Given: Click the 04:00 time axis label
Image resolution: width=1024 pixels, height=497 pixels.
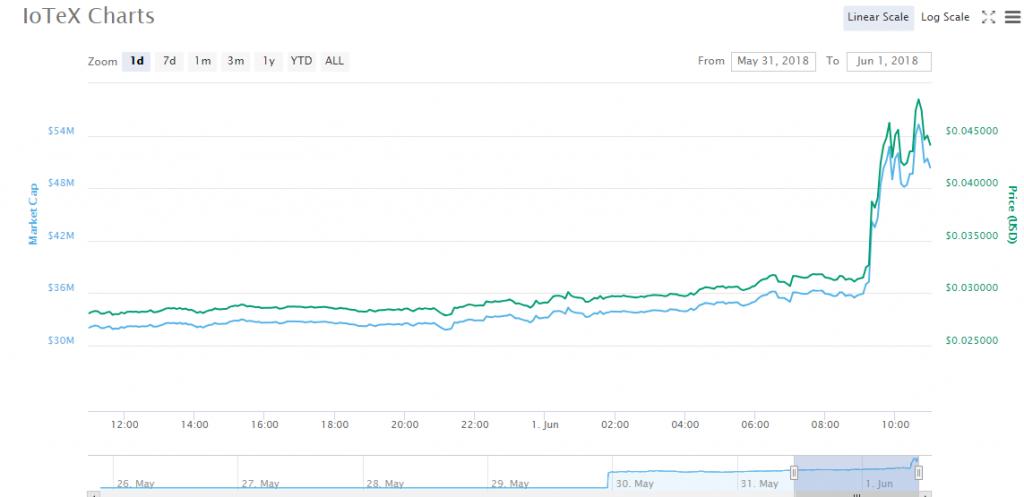Looking at the screenshot, I should coord(685,425).
